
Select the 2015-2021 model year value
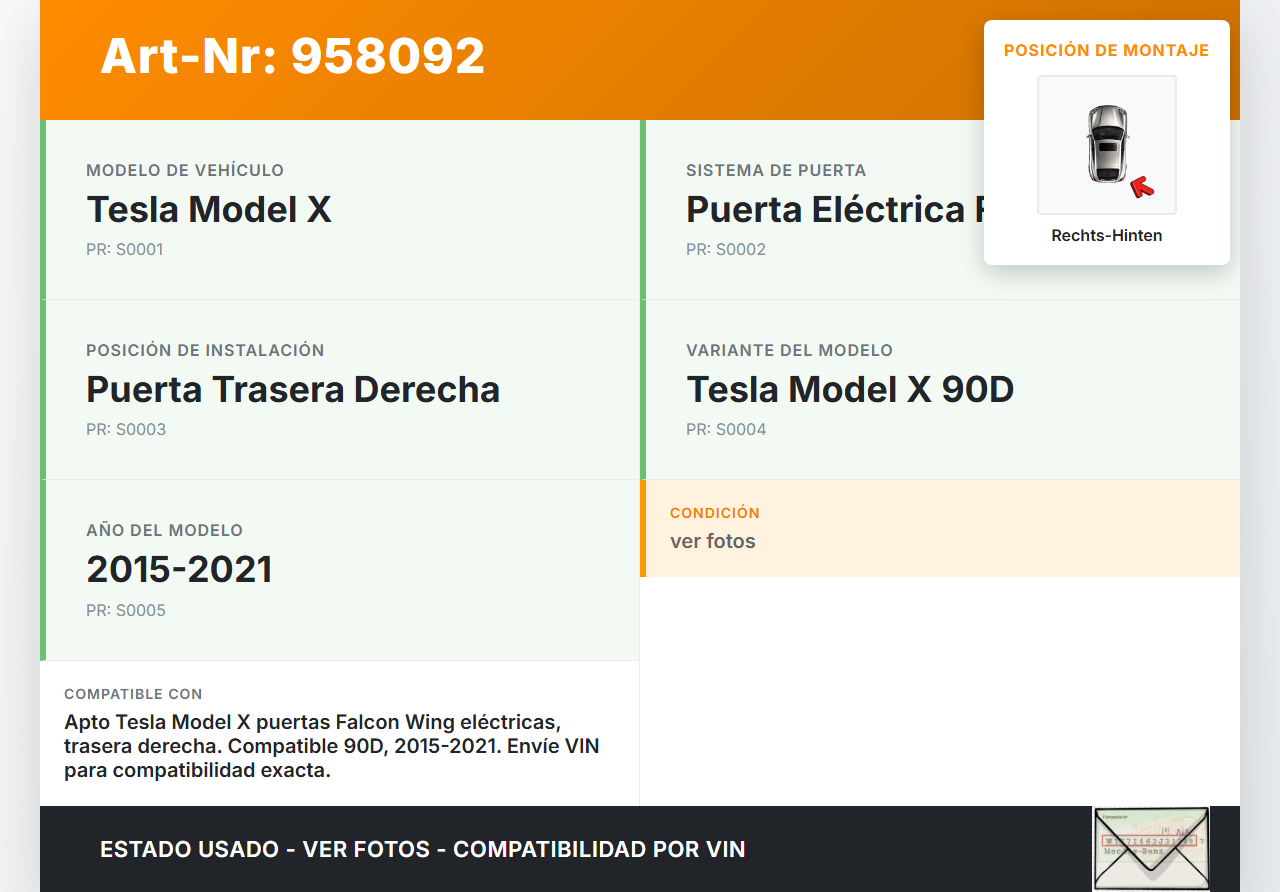point(179,570)
